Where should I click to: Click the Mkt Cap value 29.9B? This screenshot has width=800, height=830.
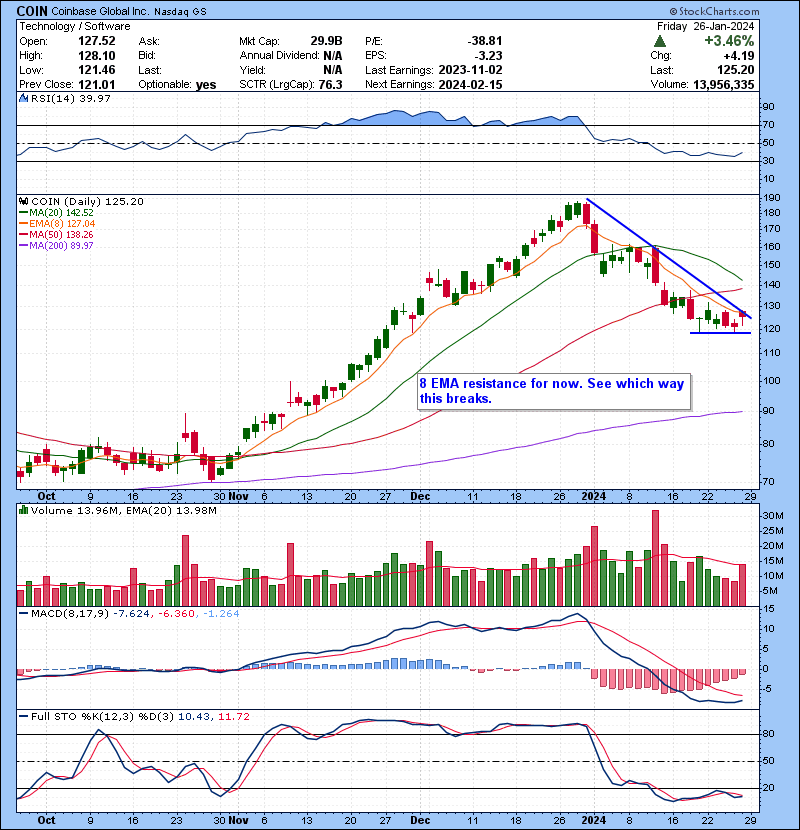(326, 41)
